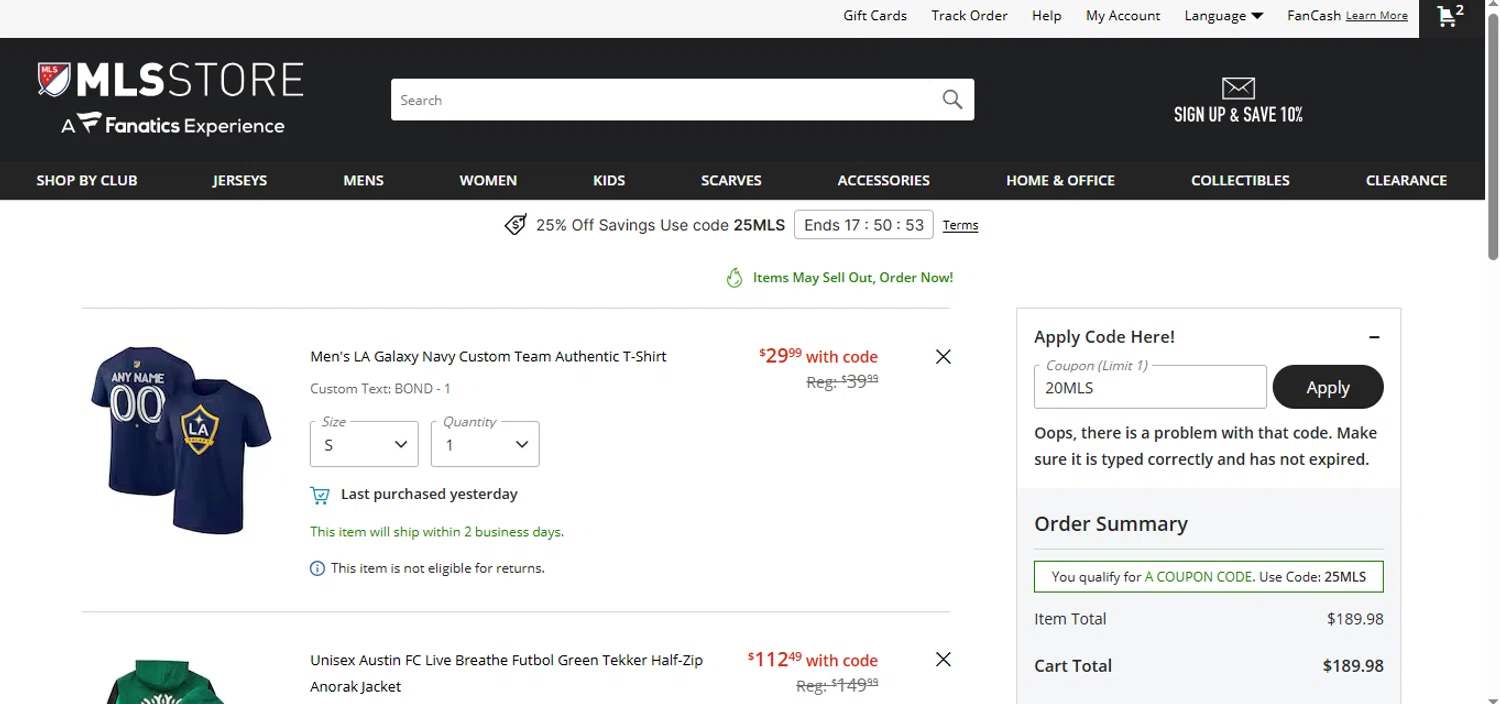The height and width of the screenshot is (704, 1500).
Task: Open the Shop By Club menu
Action: tap(87, 181)
